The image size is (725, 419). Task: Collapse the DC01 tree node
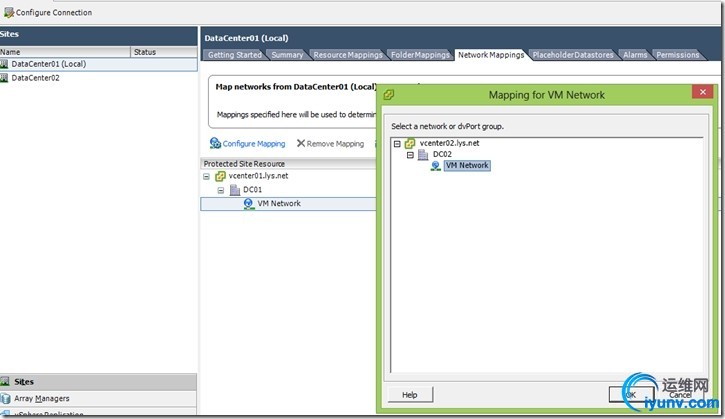tap(221, 190)
